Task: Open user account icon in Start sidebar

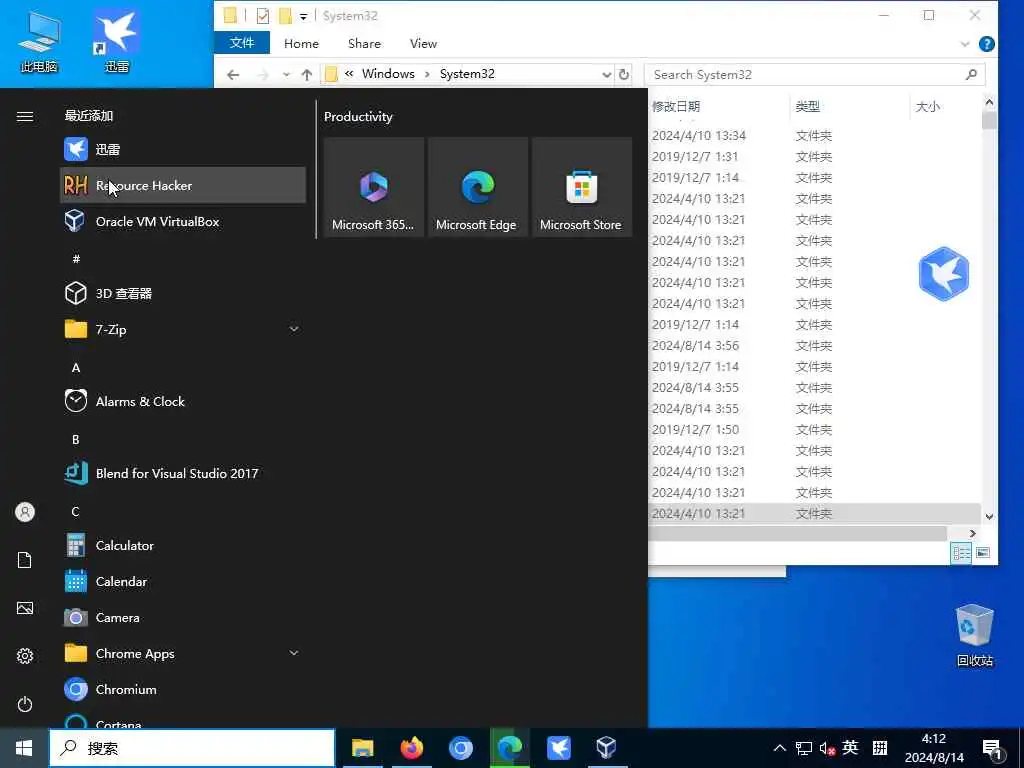Action: pyautogui.click(x=25, y=512)
